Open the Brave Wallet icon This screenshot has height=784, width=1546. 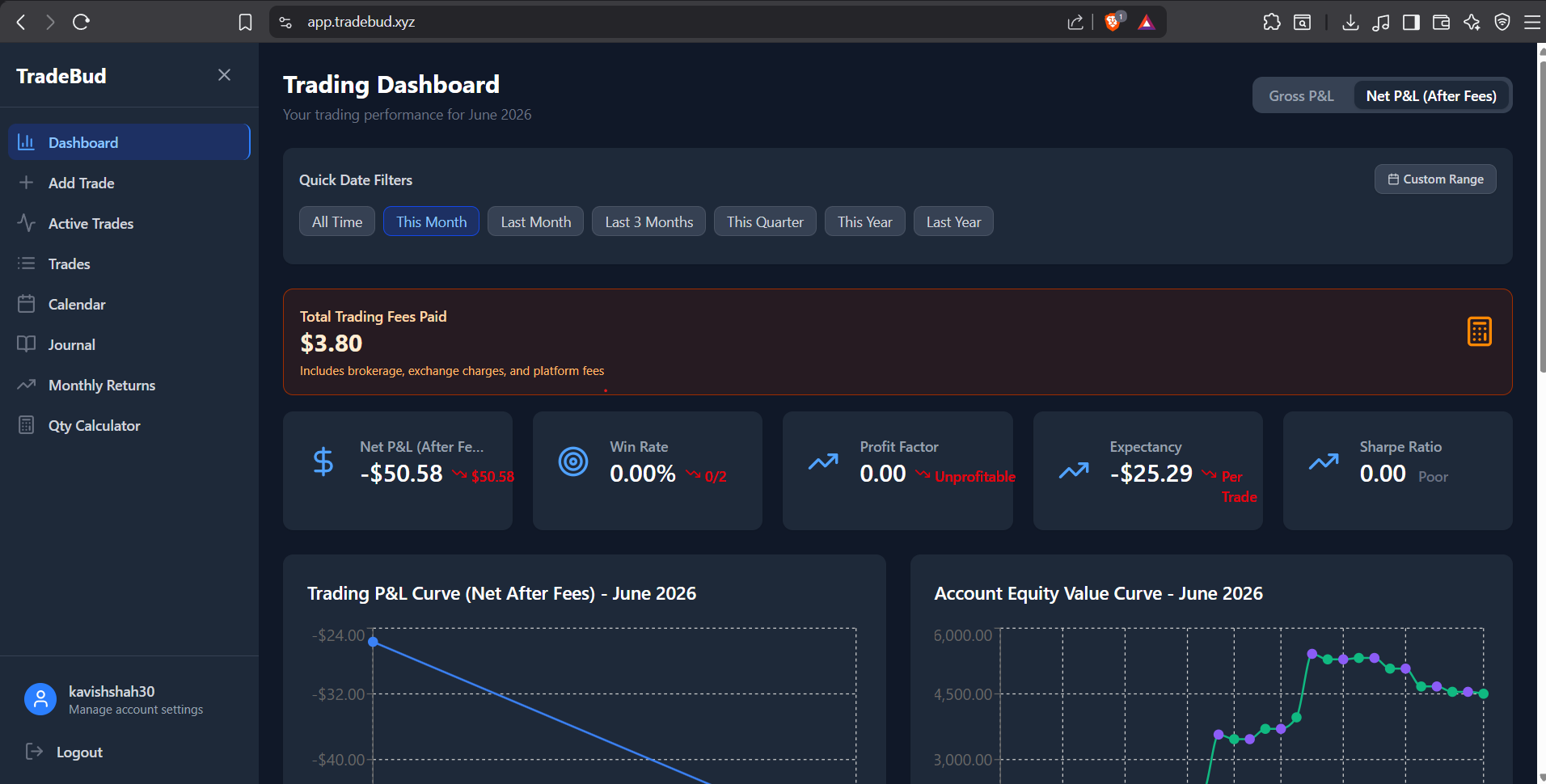[1441, 22]
